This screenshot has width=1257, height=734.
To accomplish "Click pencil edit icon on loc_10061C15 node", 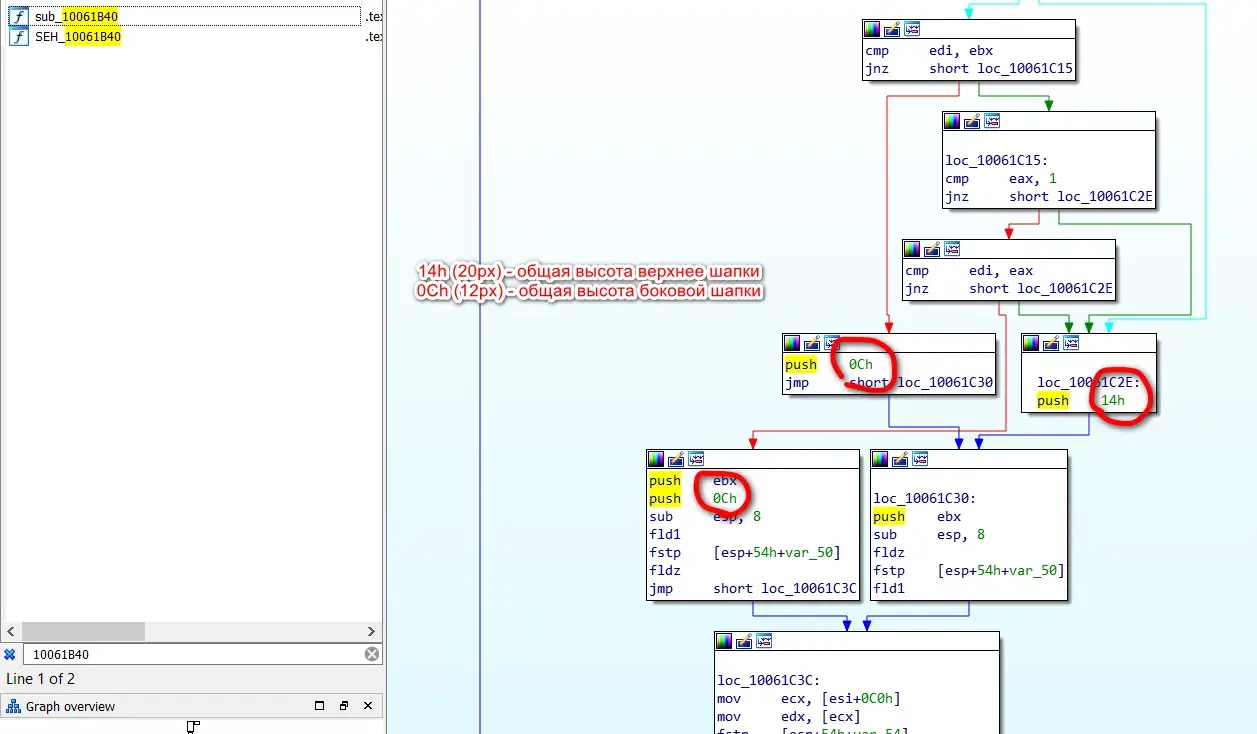I will click(972, 121).
